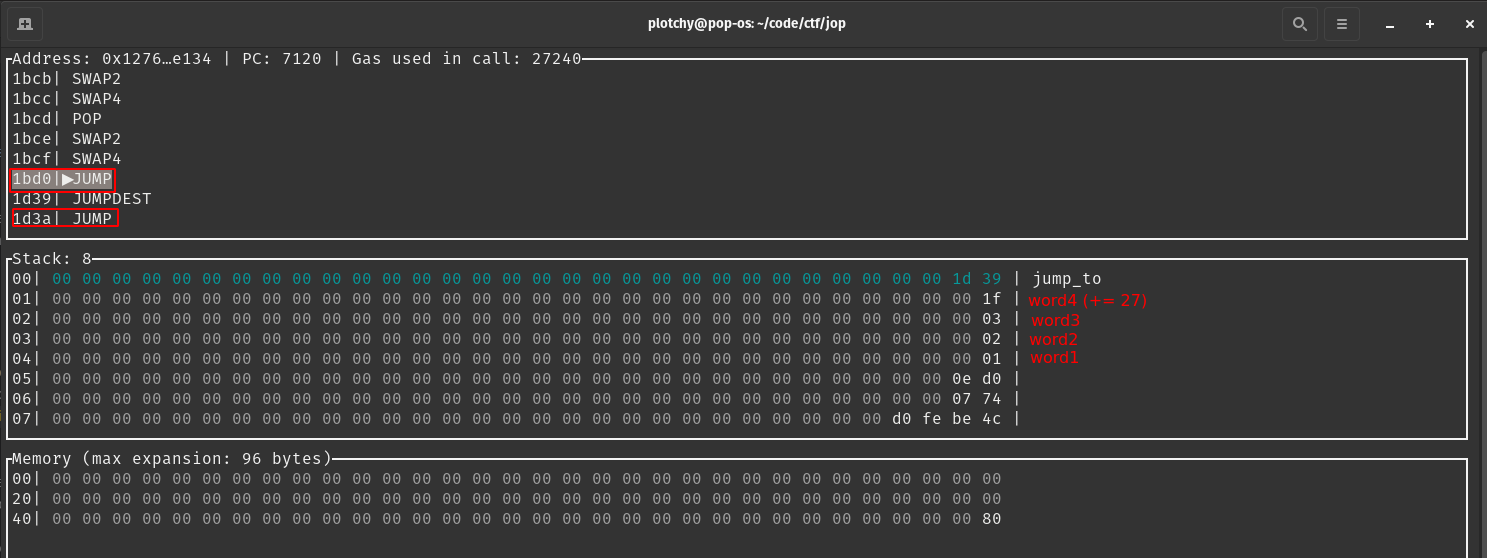Open the hamburger menu in the title bar

point(1343,23)
